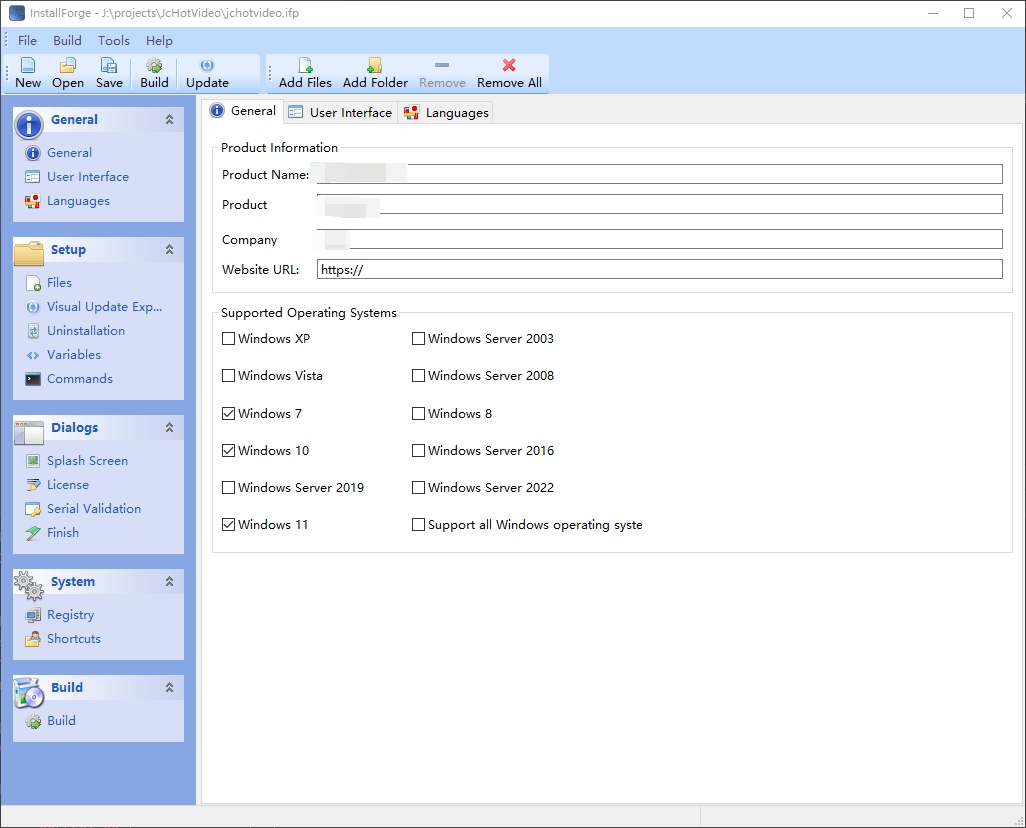This screenshot has width=1026, height=828.
Task: Enable the Windows Server 2019 checkbox
Action: point(228,488)
